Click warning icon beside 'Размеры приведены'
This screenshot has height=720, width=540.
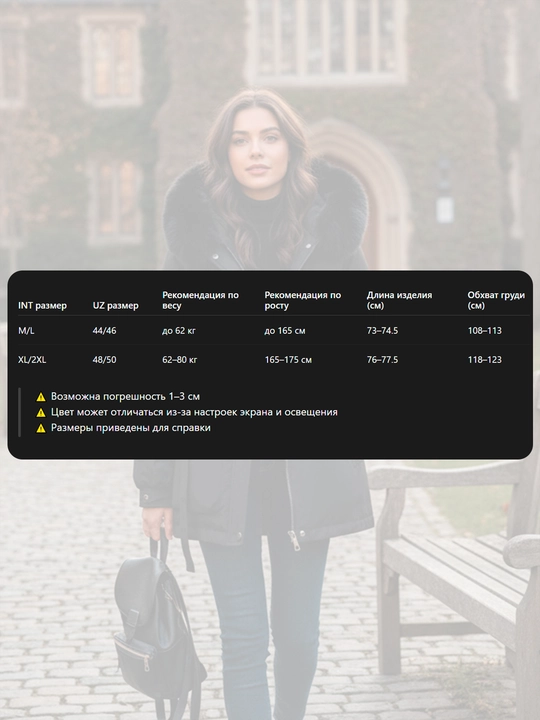[41, 428]
